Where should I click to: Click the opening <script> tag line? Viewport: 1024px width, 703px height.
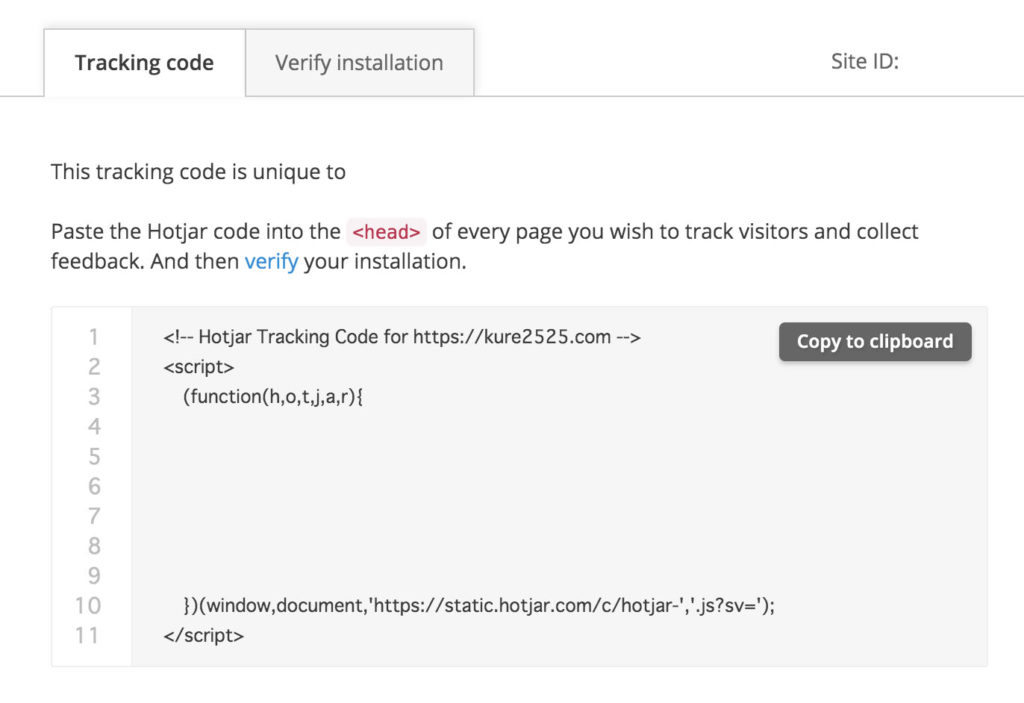tap(199, 367)
